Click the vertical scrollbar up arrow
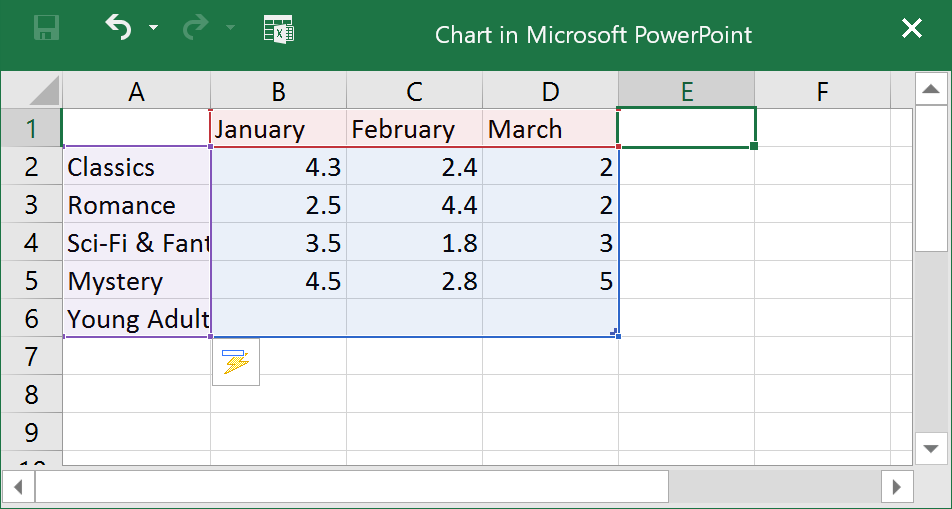Image resolution: width=952 pixels, height=509 pixels. point(931,89)
